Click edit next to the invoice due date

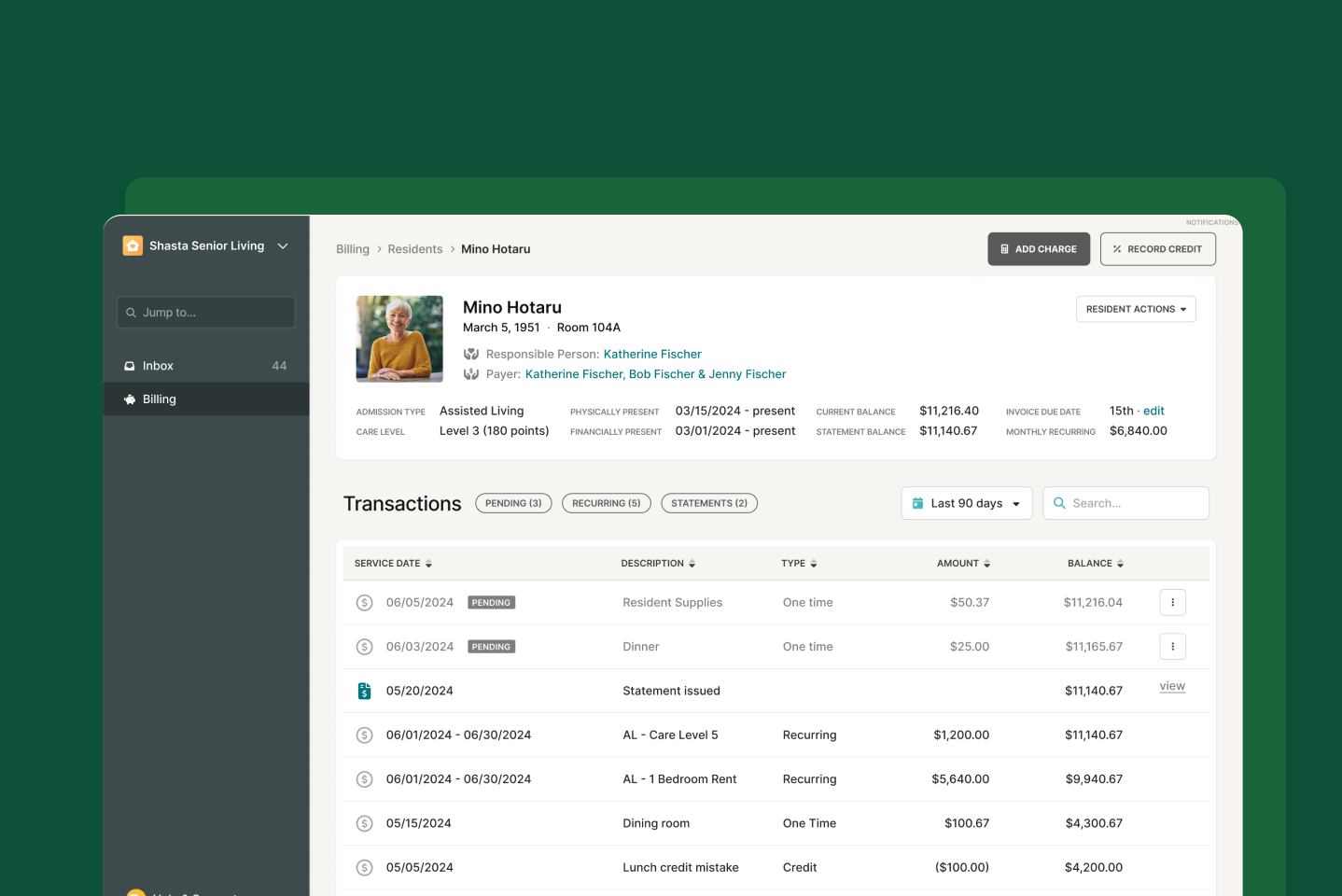pos(1153,411)
